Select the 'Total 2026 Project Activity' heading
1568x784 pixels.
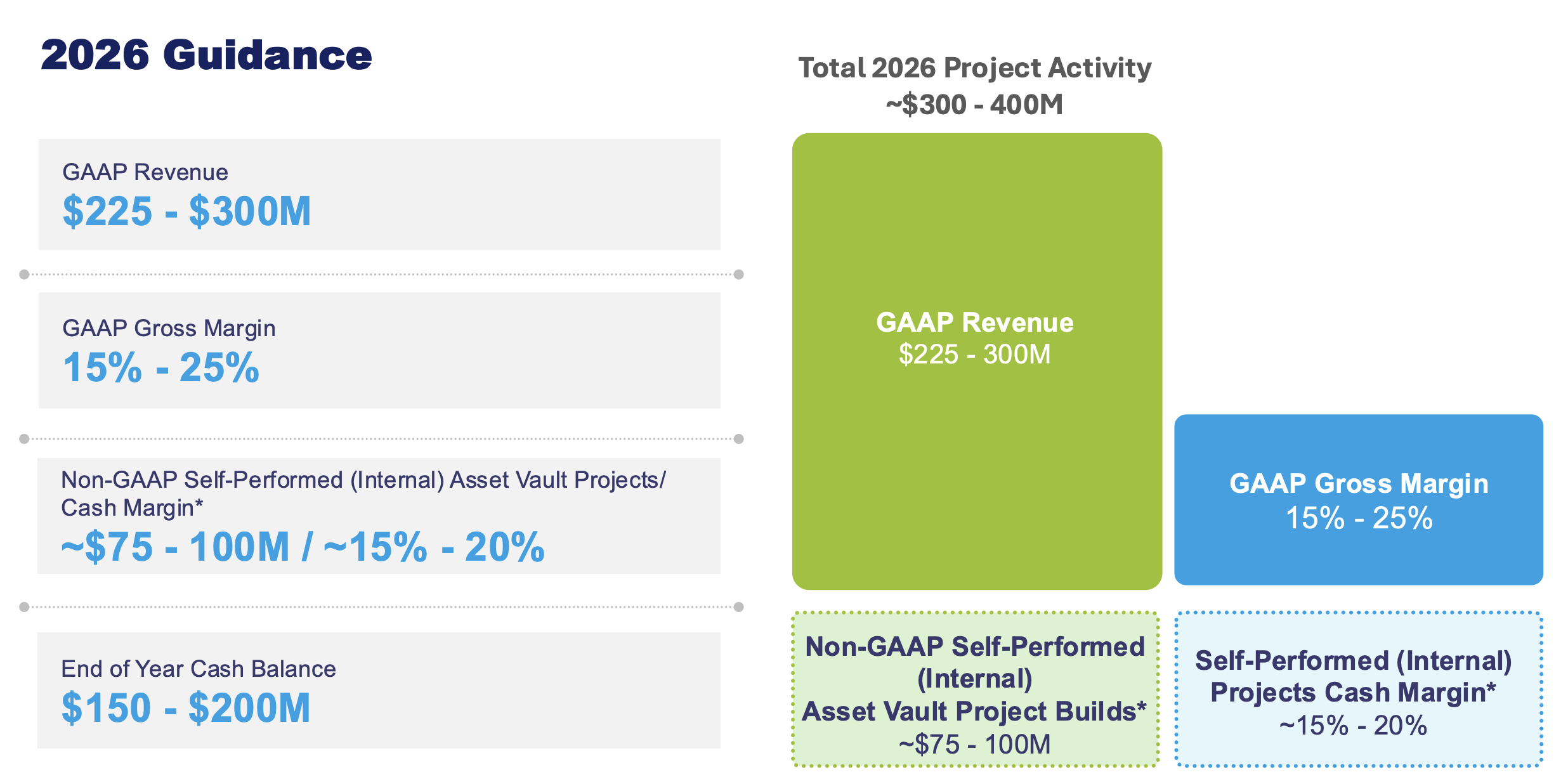975,68
